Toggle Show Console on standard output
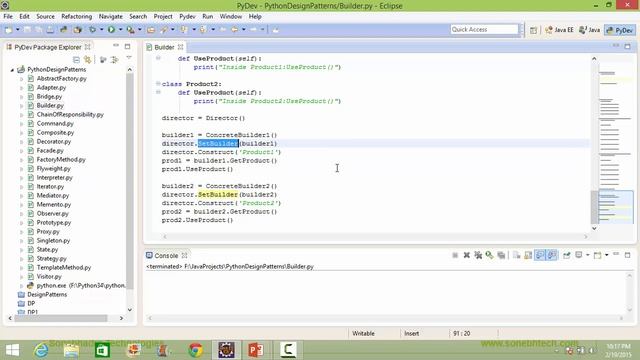640x360 pixels. [540, 255]
